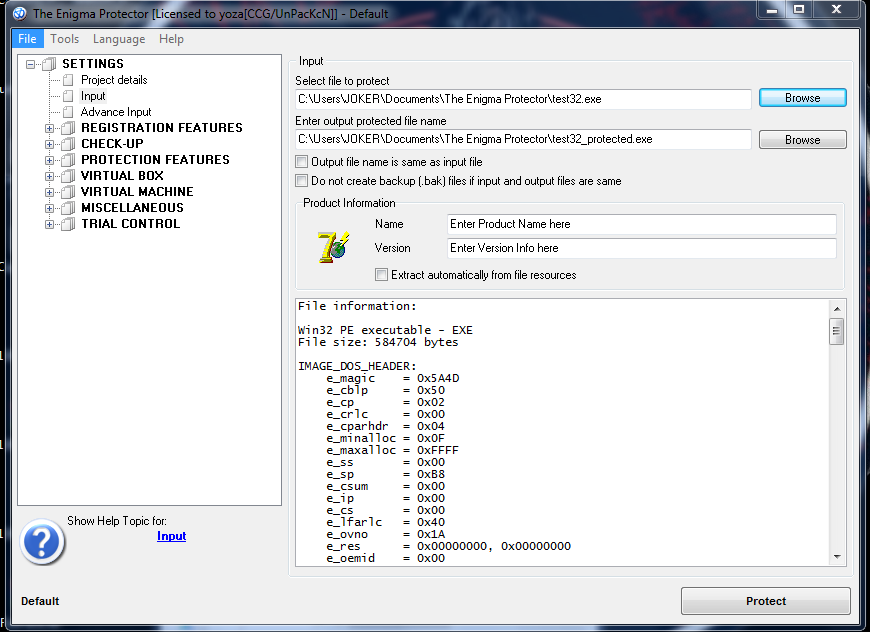Click the VIRTUAL BOX folder icon
870x632 pixels.
68,176
